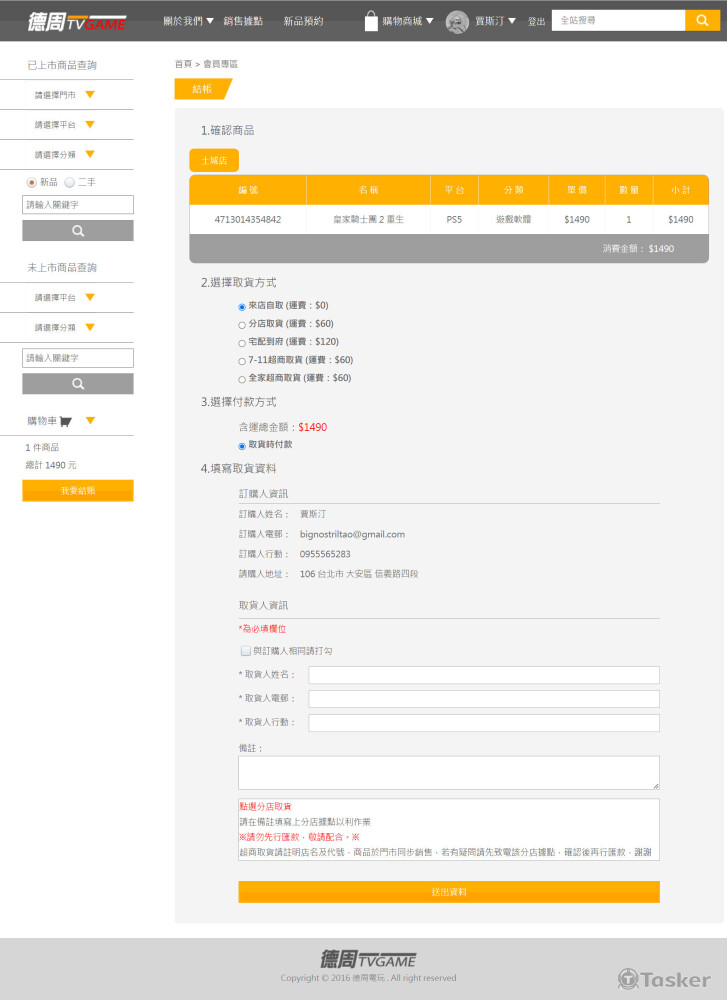Click product name 皇家騎士團 2 重生

pos(369,219)
